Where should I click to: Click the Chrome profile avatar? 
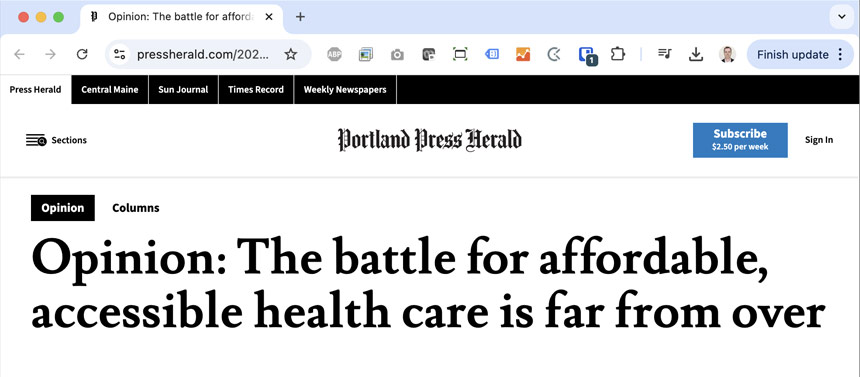point(727,54)
